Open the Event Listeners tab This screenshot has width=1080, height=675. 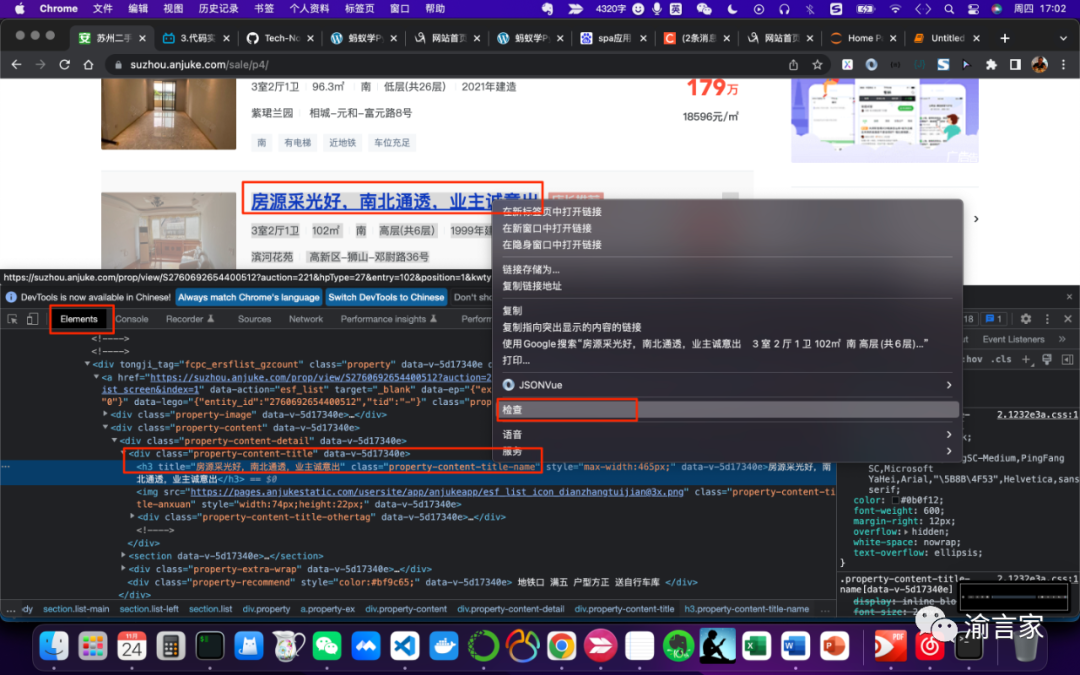point(1013,339)
